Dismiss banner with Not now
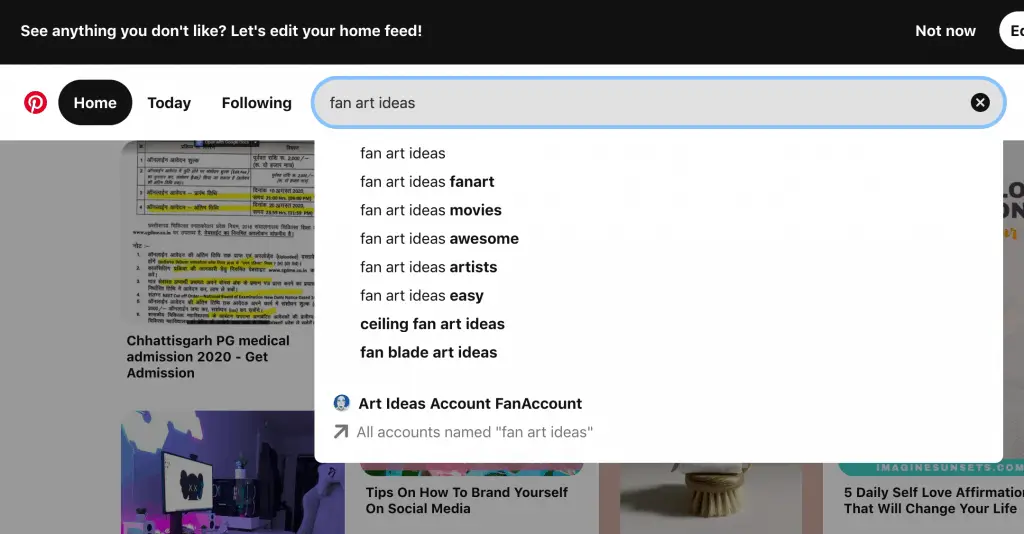 pos(945,31)
